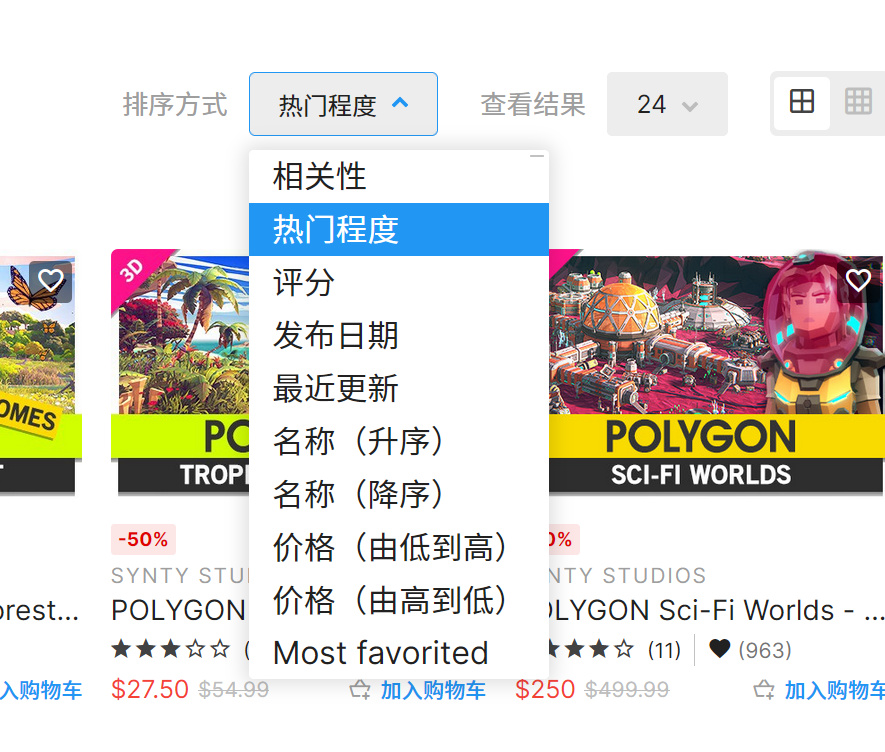Open the 热门程度 sort dropdown
This screenshot has width=885, height=752.
[343, 104]
